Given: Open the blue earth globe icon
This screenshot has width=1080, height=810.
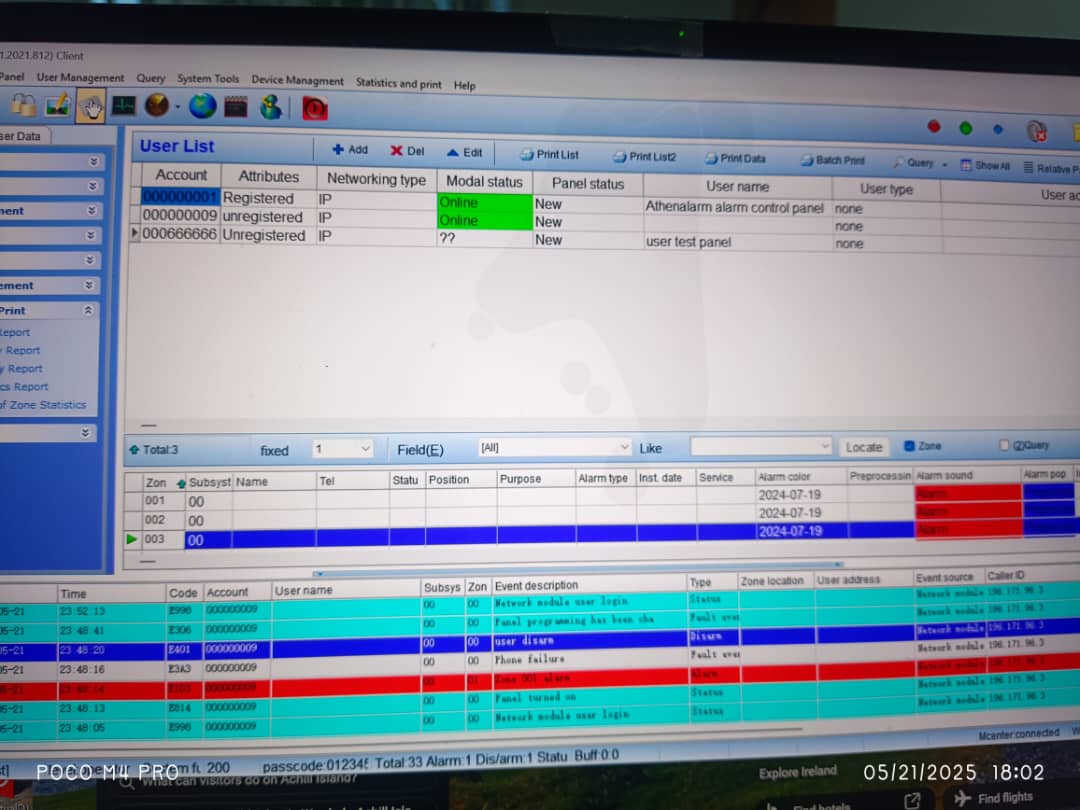Looking at the screenshot, I should (x=202, y=106).
